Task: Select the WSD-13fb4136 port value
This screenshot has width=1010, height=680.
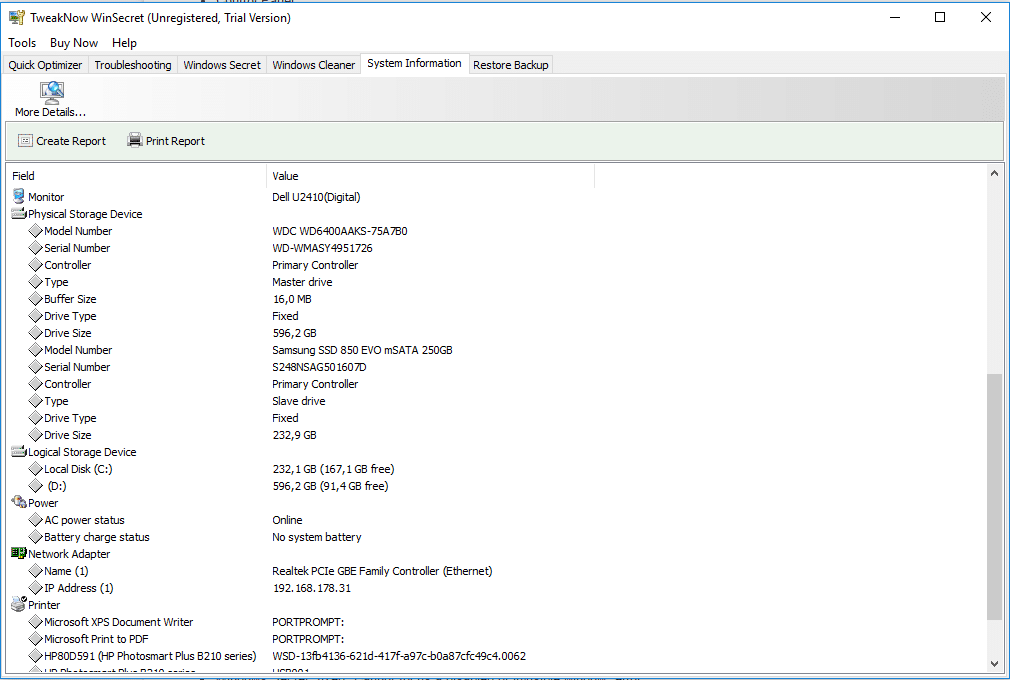Action: [x=399, y=656]
